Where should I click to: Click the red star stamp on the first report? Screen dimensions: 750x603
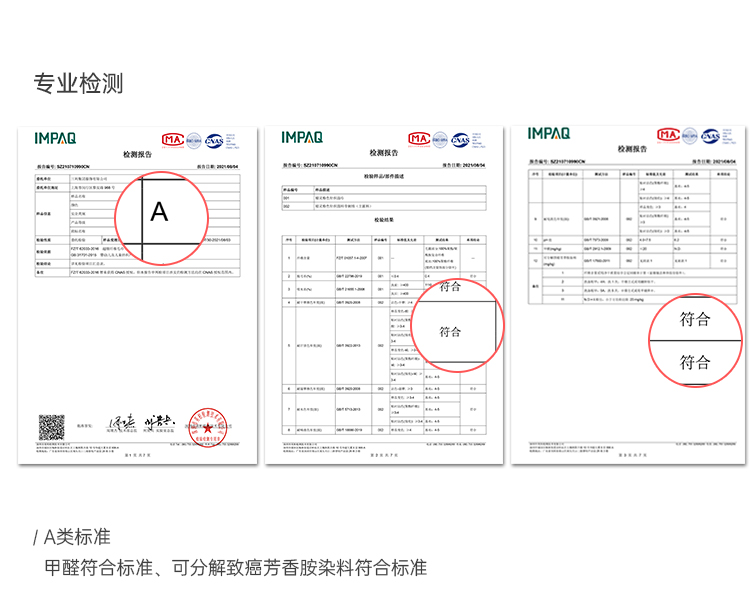tap(207, 428)
